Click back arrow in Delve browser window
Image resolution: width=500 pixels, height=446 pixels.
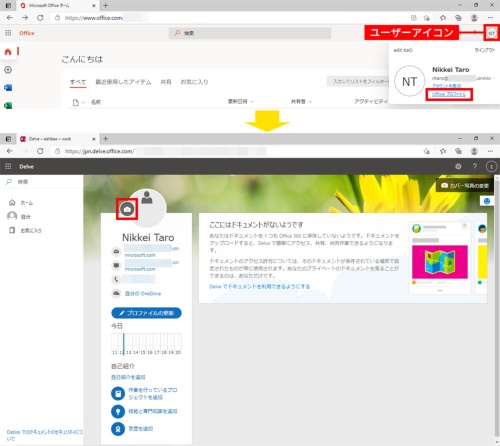pyautogui.click(x=10, y=151)
